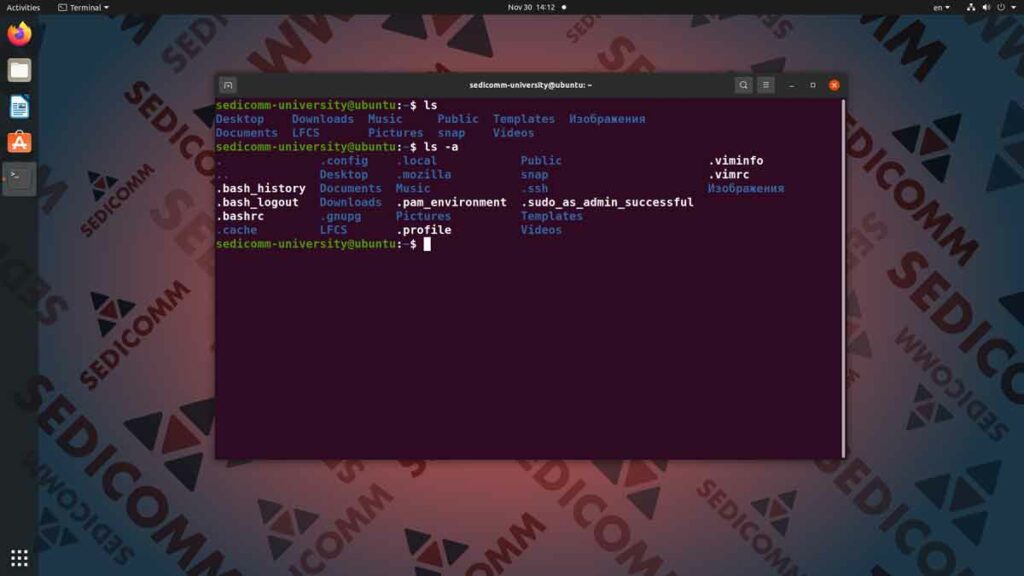Click '.mozilla' directory name
1024x576 pixels.
[423, 174]
